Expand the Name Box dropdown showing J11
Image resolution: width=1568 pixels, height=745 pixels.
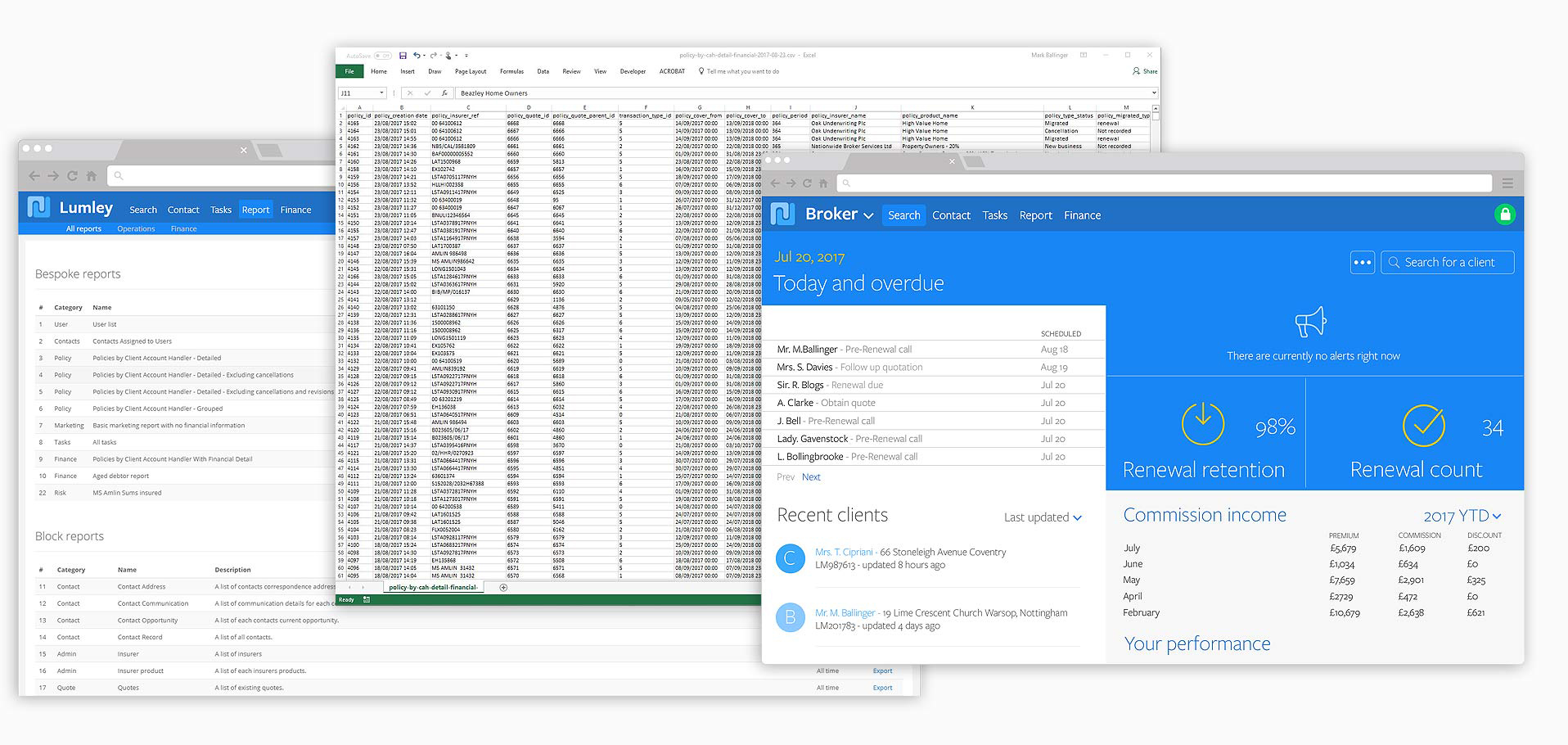pyautogui.click(x=381, y=93)
